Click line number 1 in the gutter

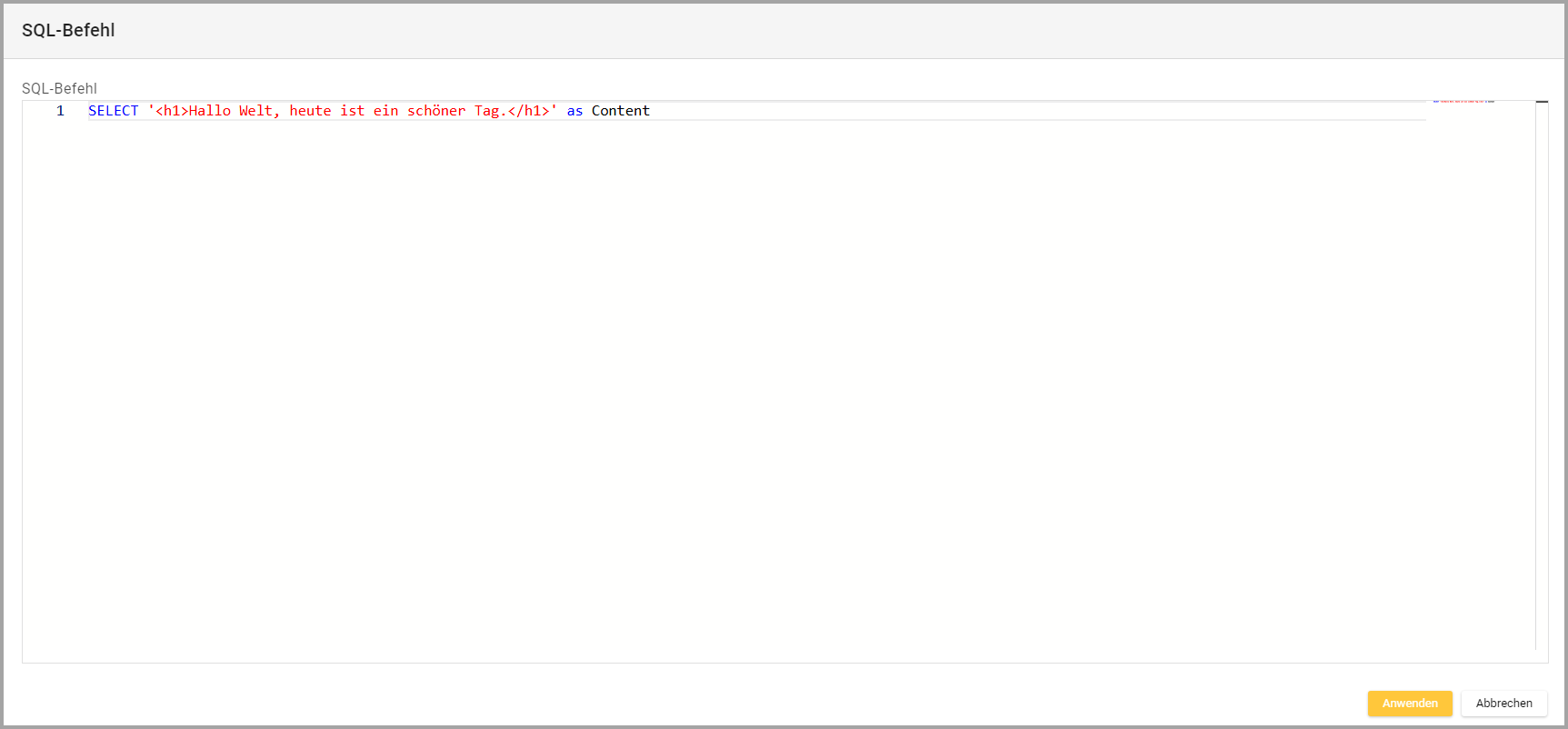coord(60,111)
